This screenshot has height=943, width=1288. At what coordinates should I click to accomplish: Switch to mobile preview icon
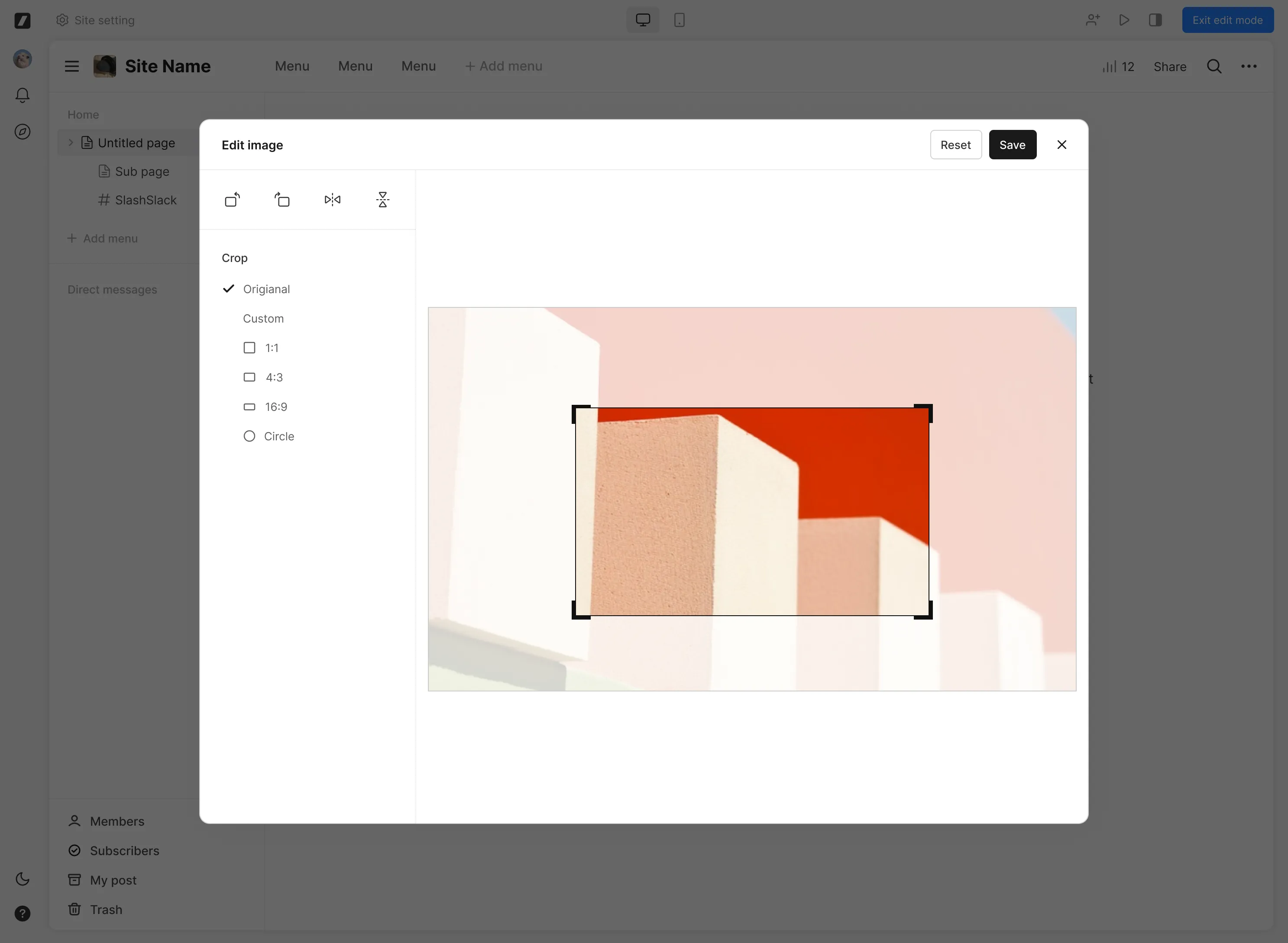(679, 20)
